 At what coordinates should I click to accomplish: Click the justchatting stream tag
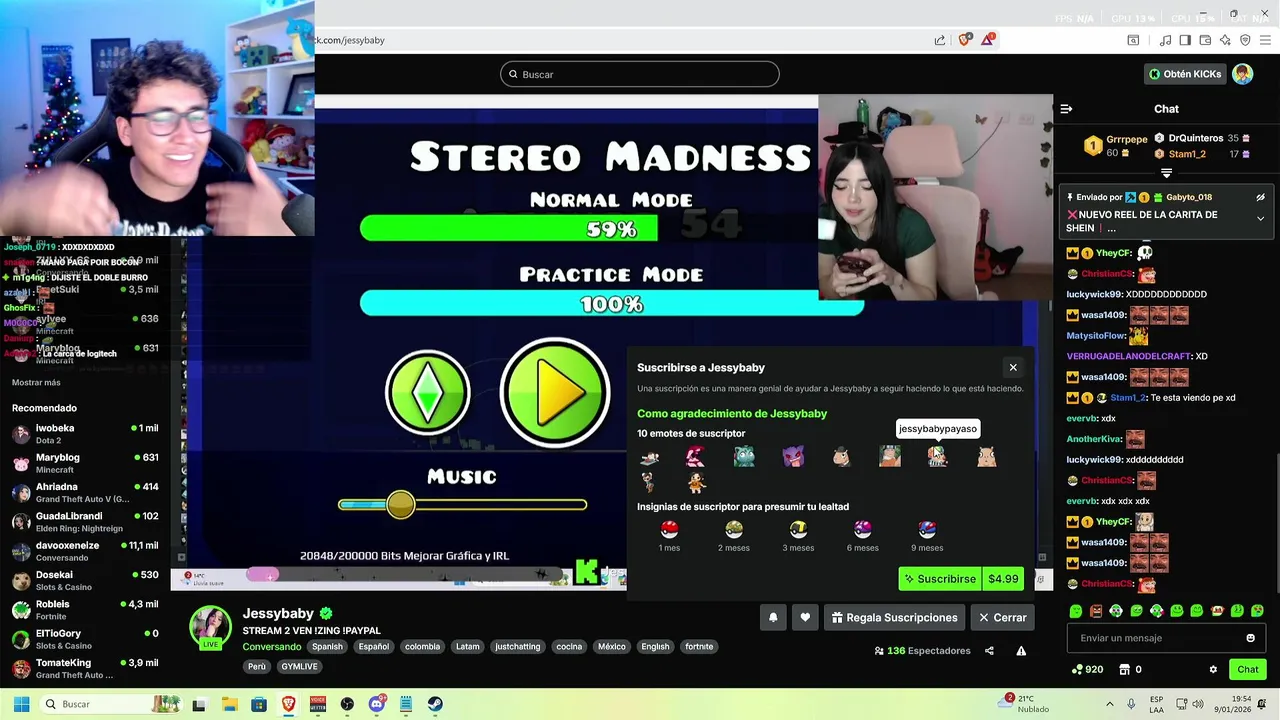[x=518, y=647]
